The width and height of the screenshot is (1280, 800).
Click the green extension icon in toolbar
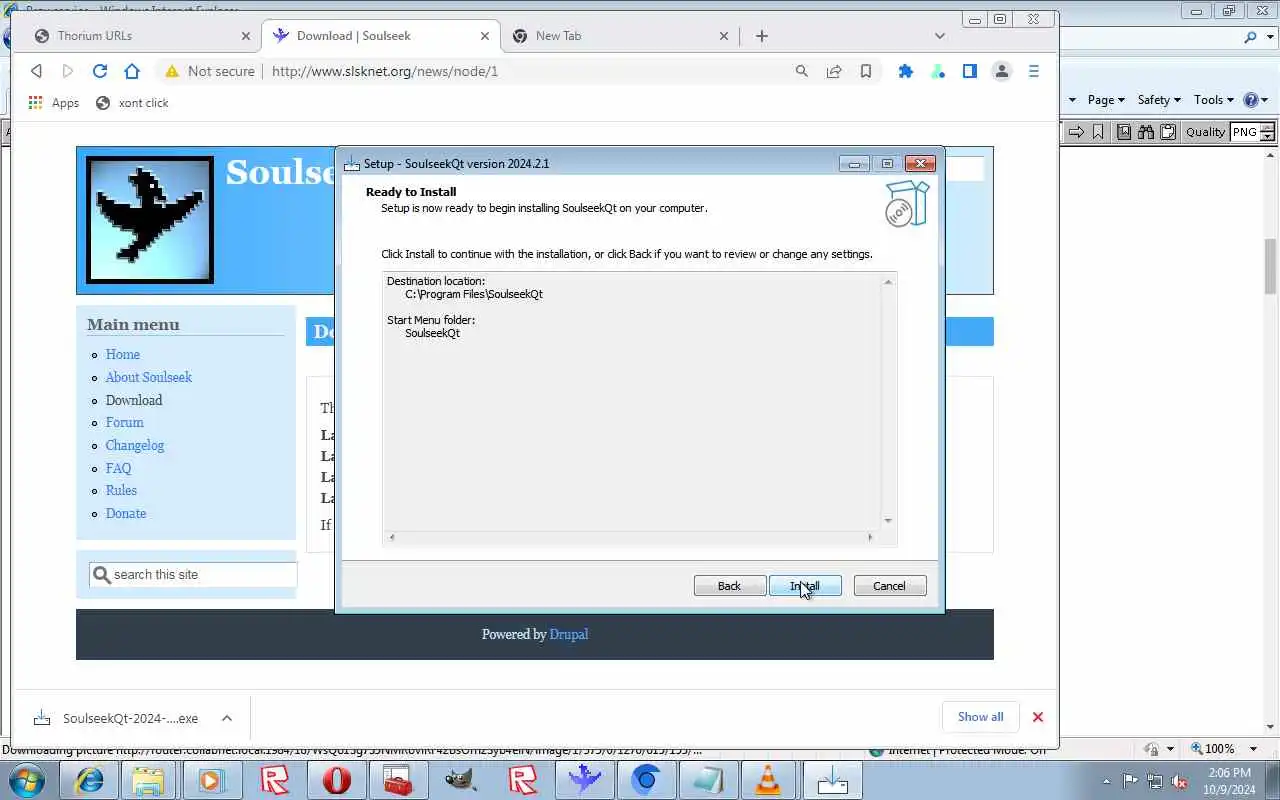938,71
